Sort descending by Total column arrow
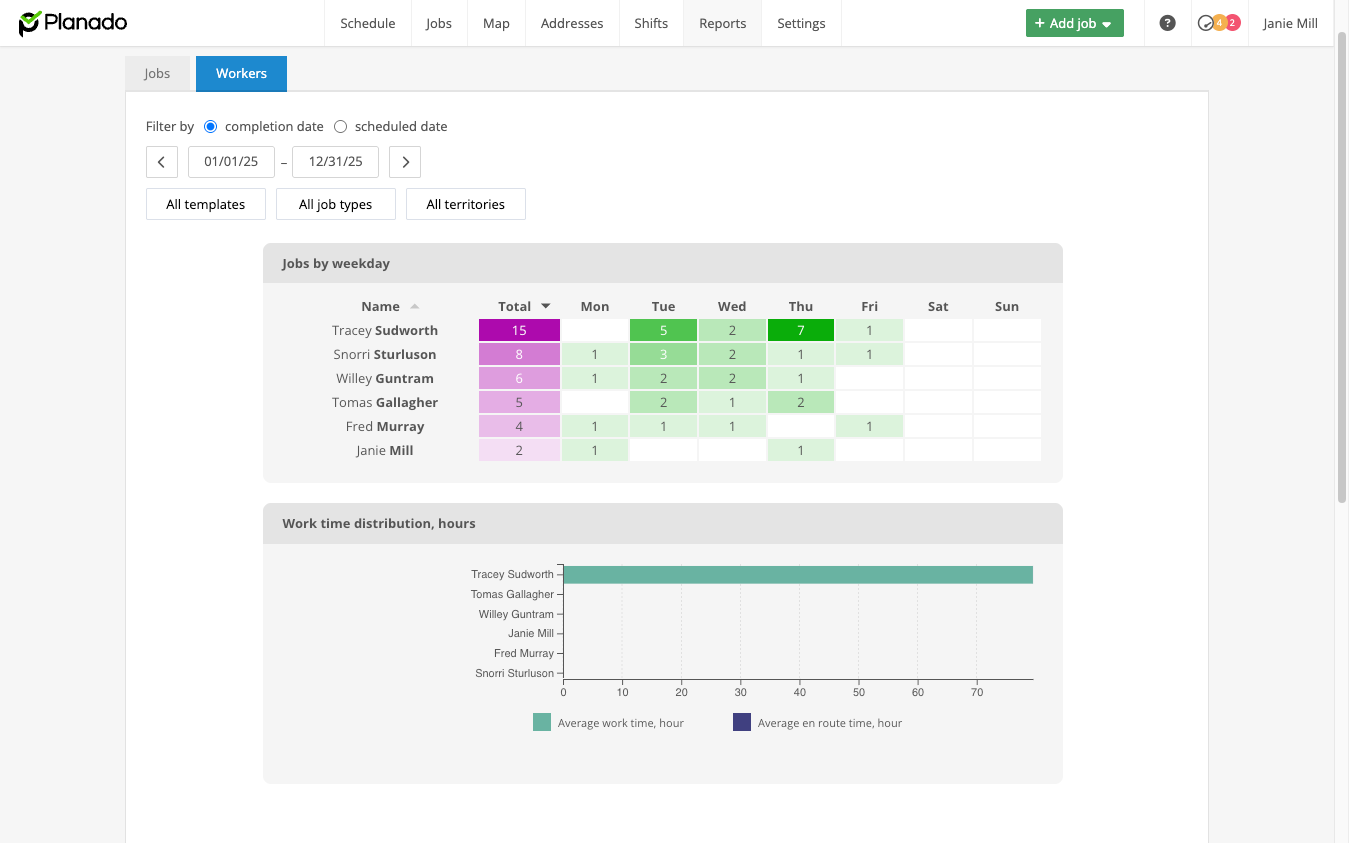 click(x=546, y=307)
